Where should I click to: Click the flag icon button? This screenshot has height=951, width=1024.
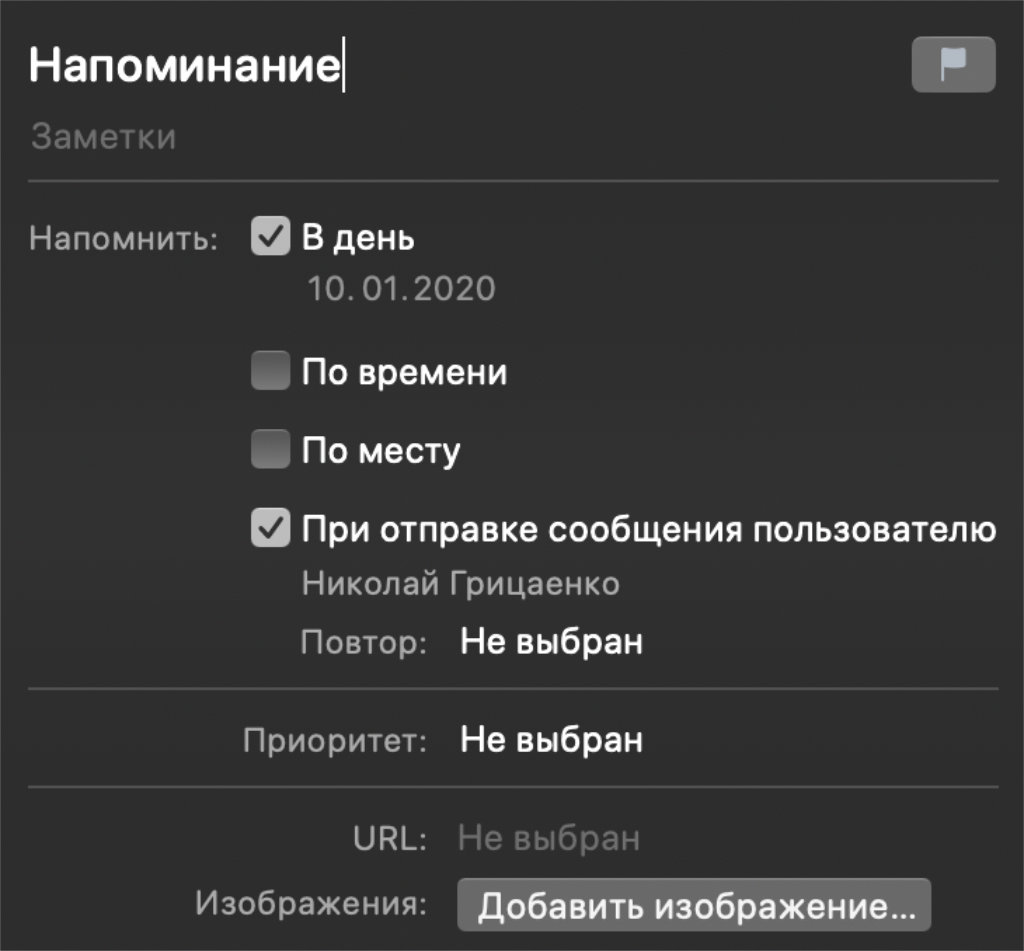click(x=953, y=65)
